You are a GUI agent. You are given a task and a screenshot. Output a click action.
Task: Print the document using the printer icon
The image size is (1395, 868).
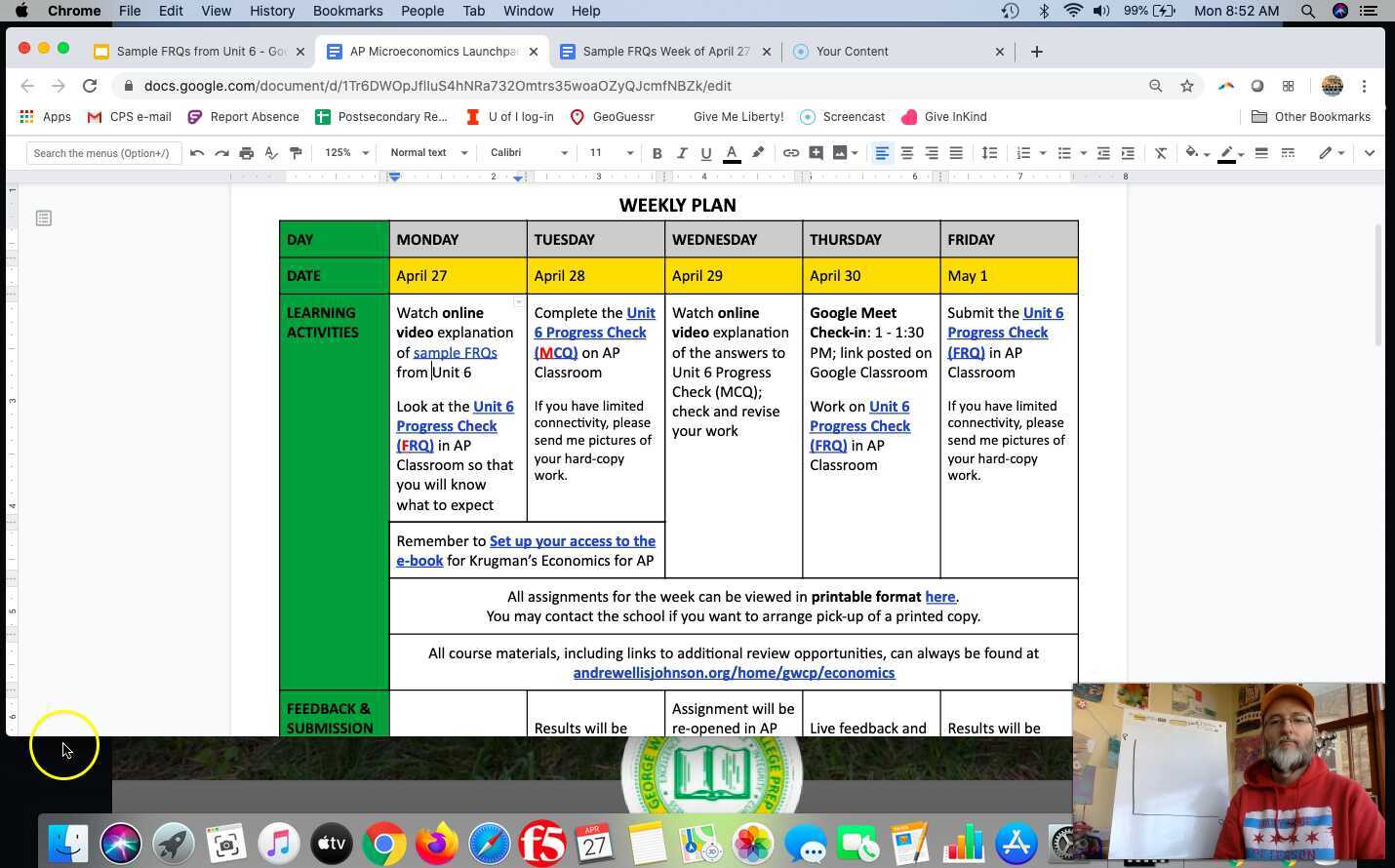pyautogui.click(x=246, y=153)
